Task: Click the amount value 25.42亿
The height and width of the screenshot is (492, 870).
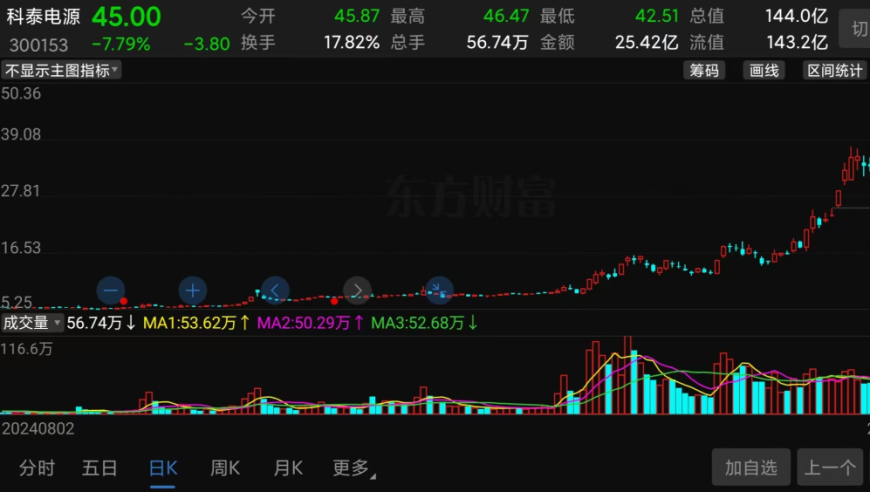Action: point(646,42)
